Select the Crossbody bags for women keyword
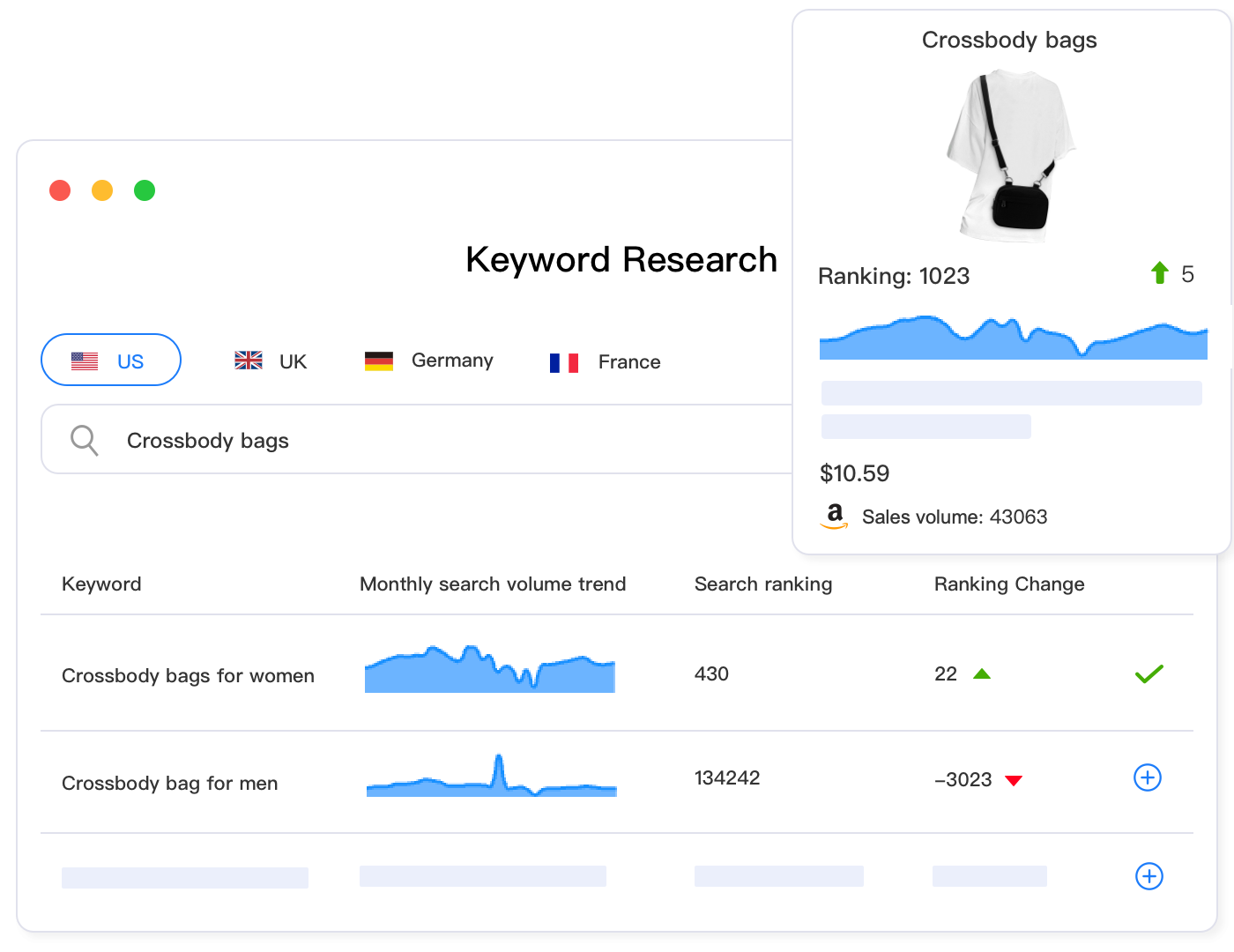 (188, 676)
